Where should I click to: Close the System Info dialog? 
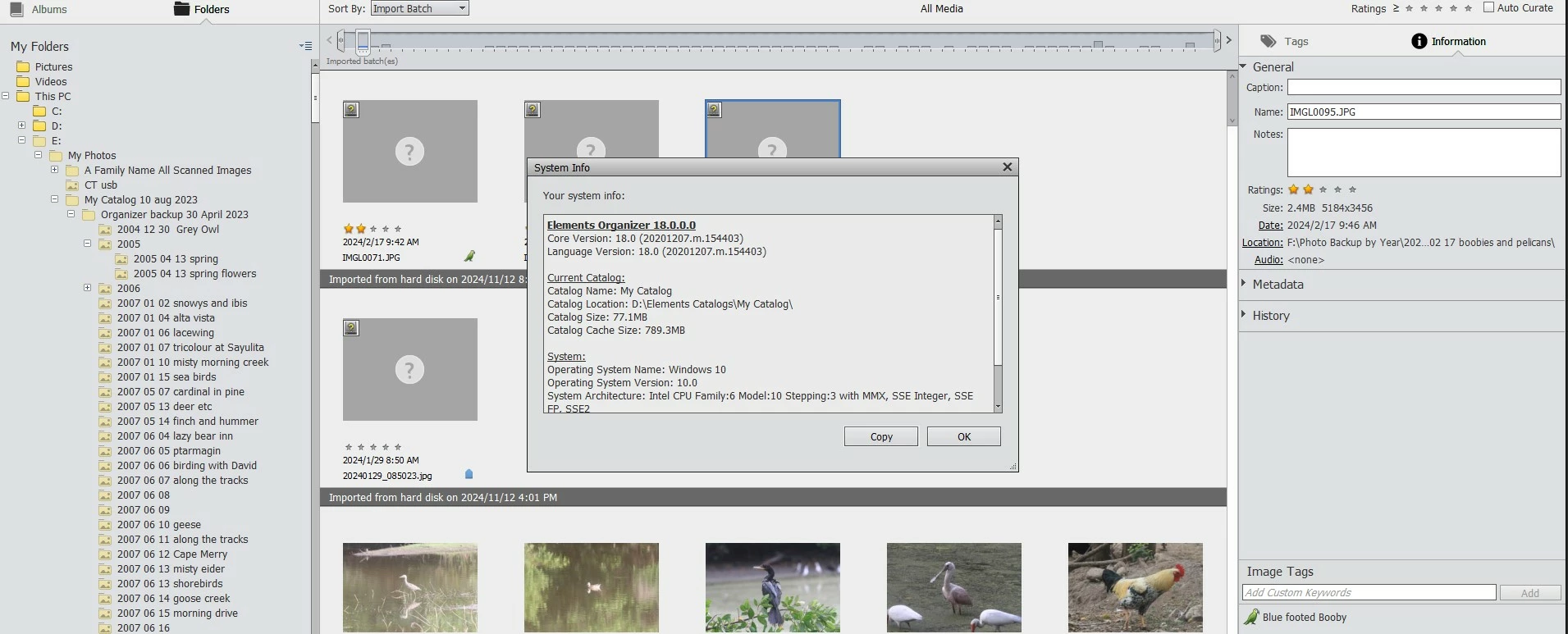(x=1008, y=166)
